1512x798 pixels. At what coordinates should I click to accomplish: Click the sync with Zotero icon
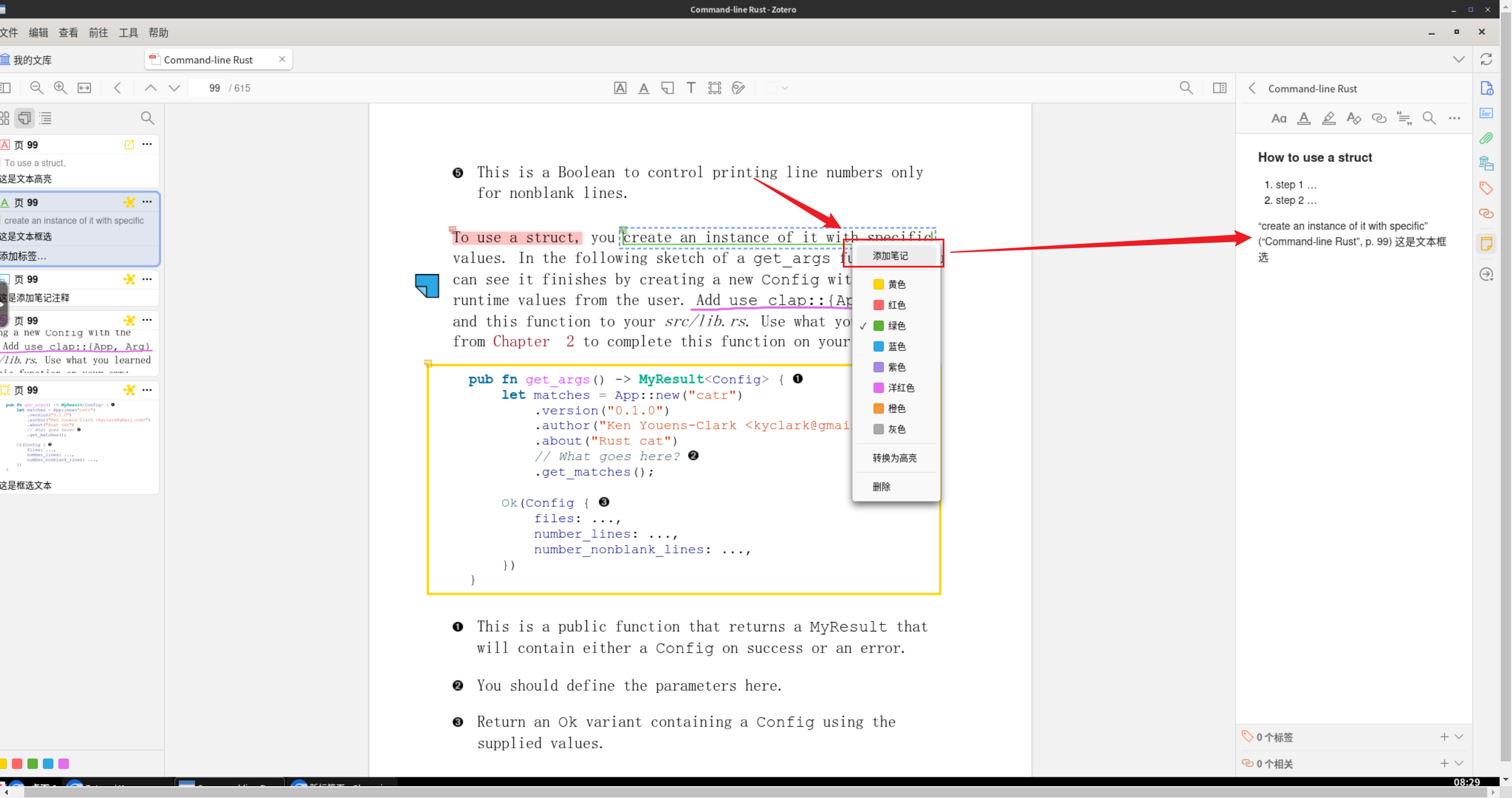pos(1486,59)
